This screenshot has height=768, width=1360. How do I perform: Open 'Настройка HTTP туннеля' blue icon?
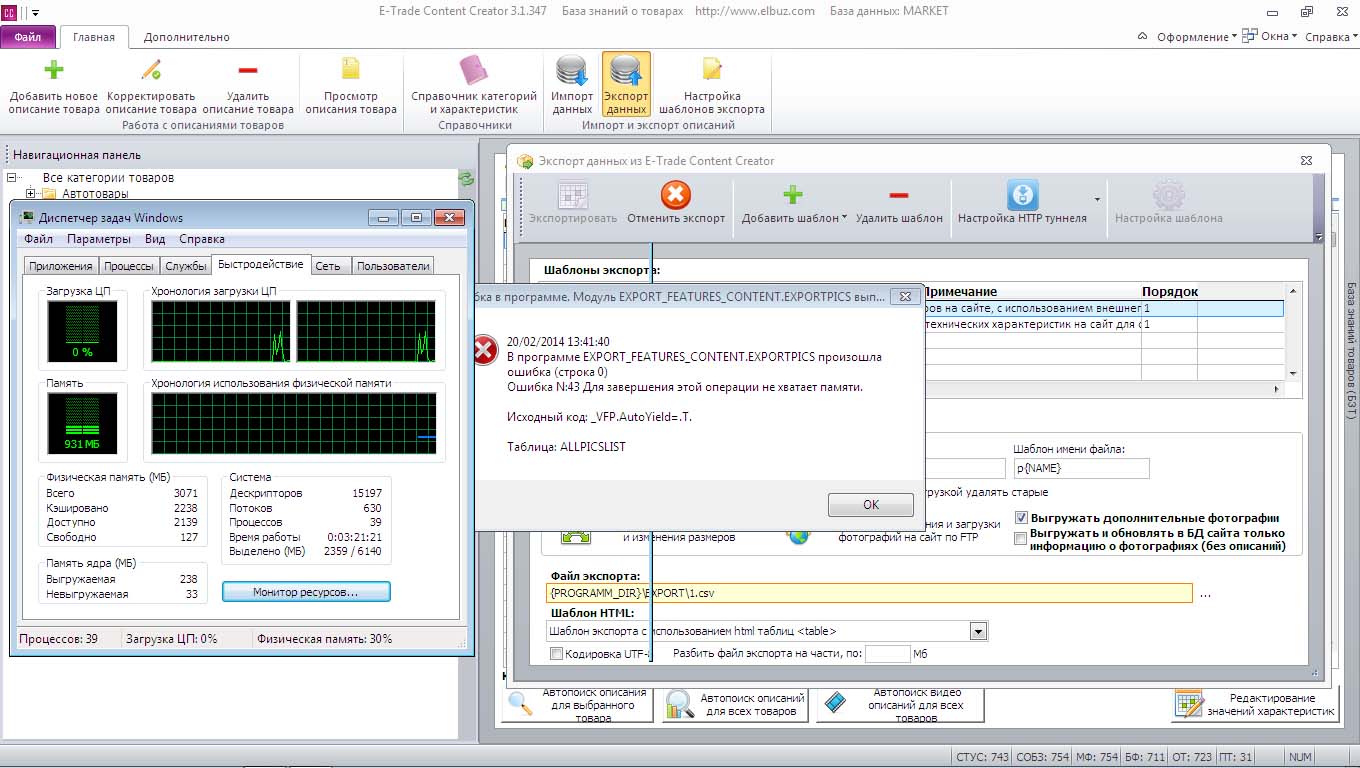1022,194
